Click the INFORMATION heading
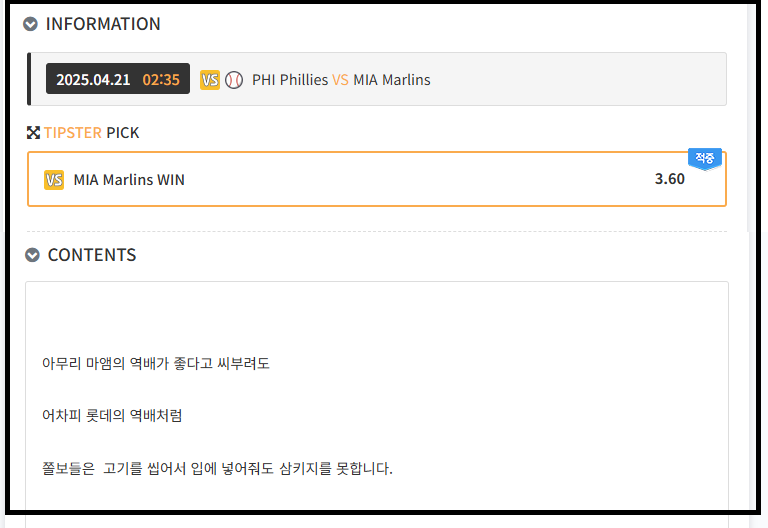Viewport: 768px width, 528px height. tap(103, 24)
